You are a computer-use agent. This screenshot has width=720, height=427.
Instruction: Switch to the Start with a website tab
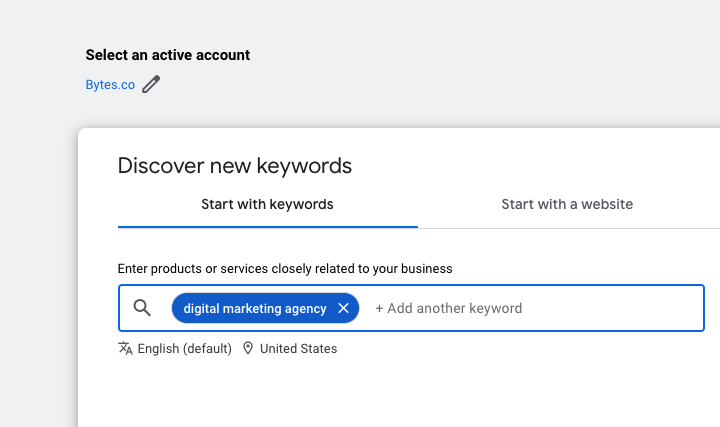(567, 204)
